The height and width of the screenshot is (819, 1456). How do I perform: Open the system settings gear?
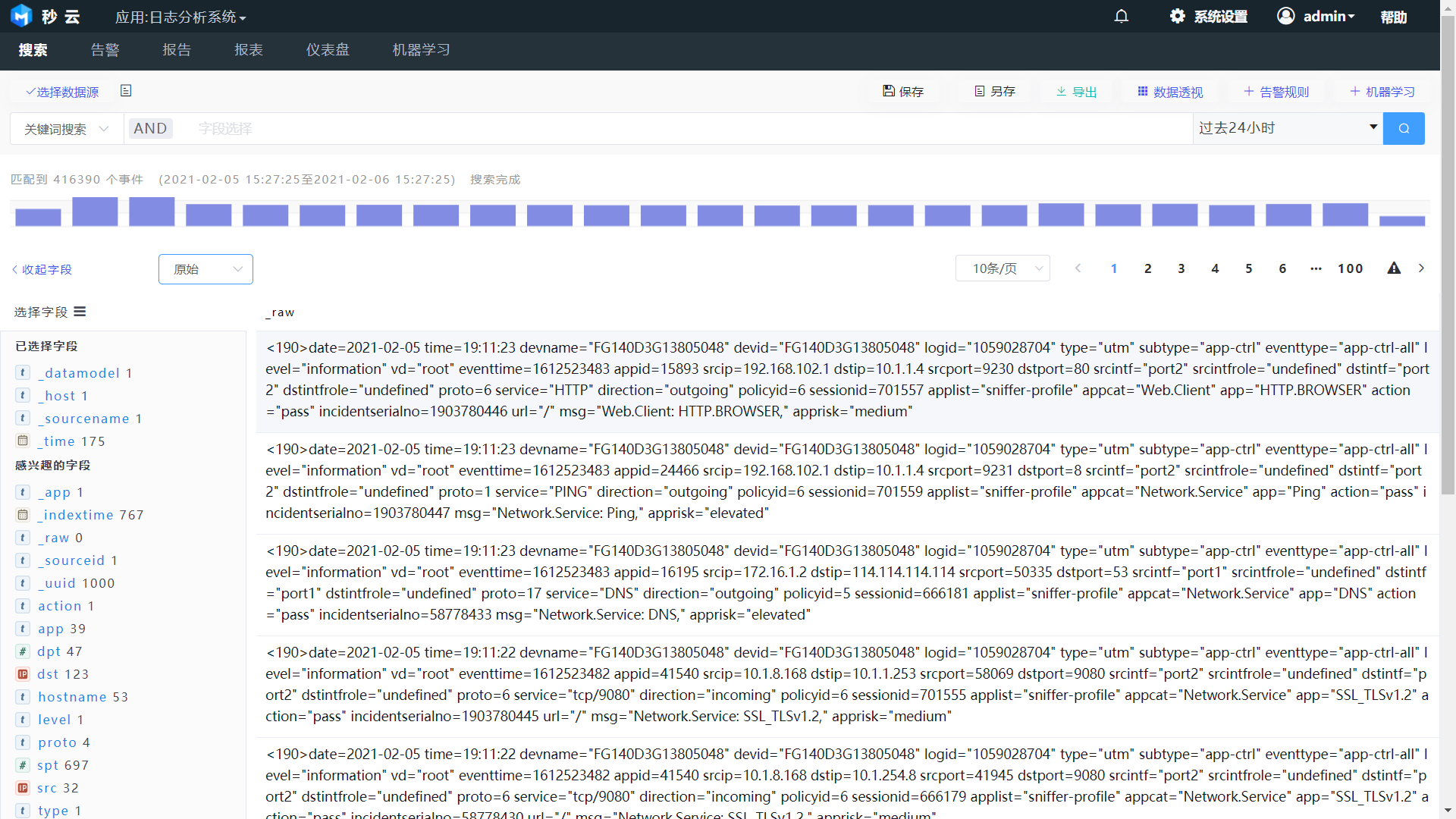click(x=1177, y=16)
